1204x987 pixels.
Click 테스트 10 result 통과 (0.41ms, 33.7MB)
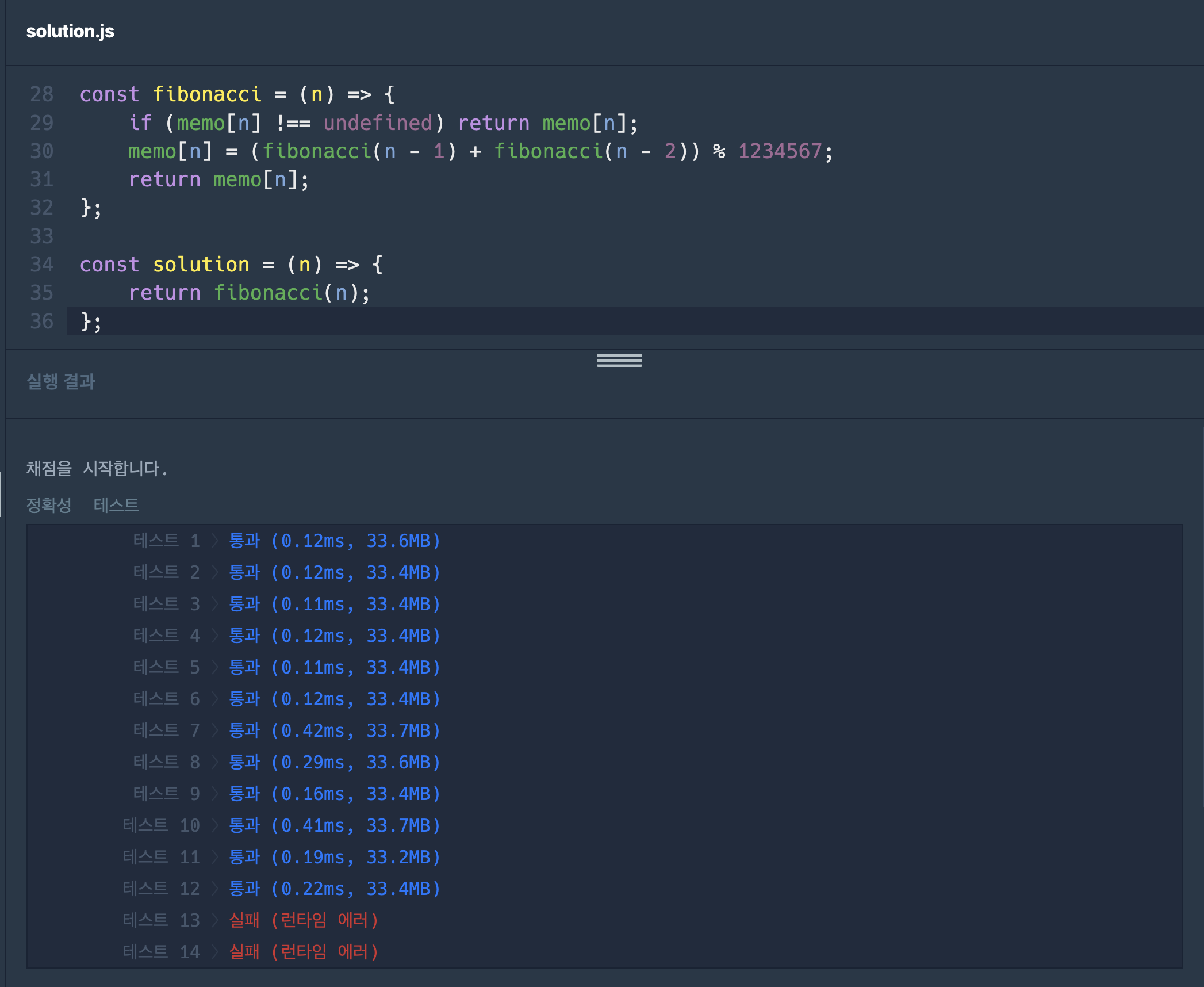335,825
